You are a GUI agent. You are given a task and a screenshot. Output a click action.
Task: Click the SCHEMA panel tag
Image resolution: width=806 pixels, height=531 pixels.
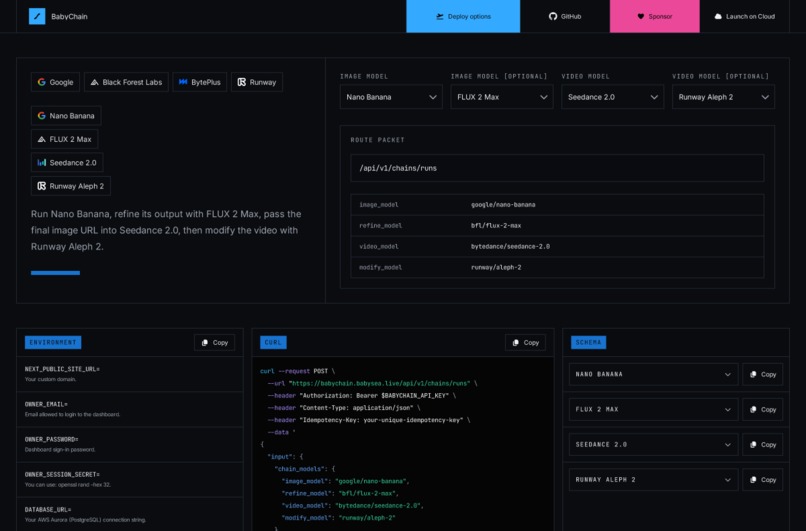(589, 342)
